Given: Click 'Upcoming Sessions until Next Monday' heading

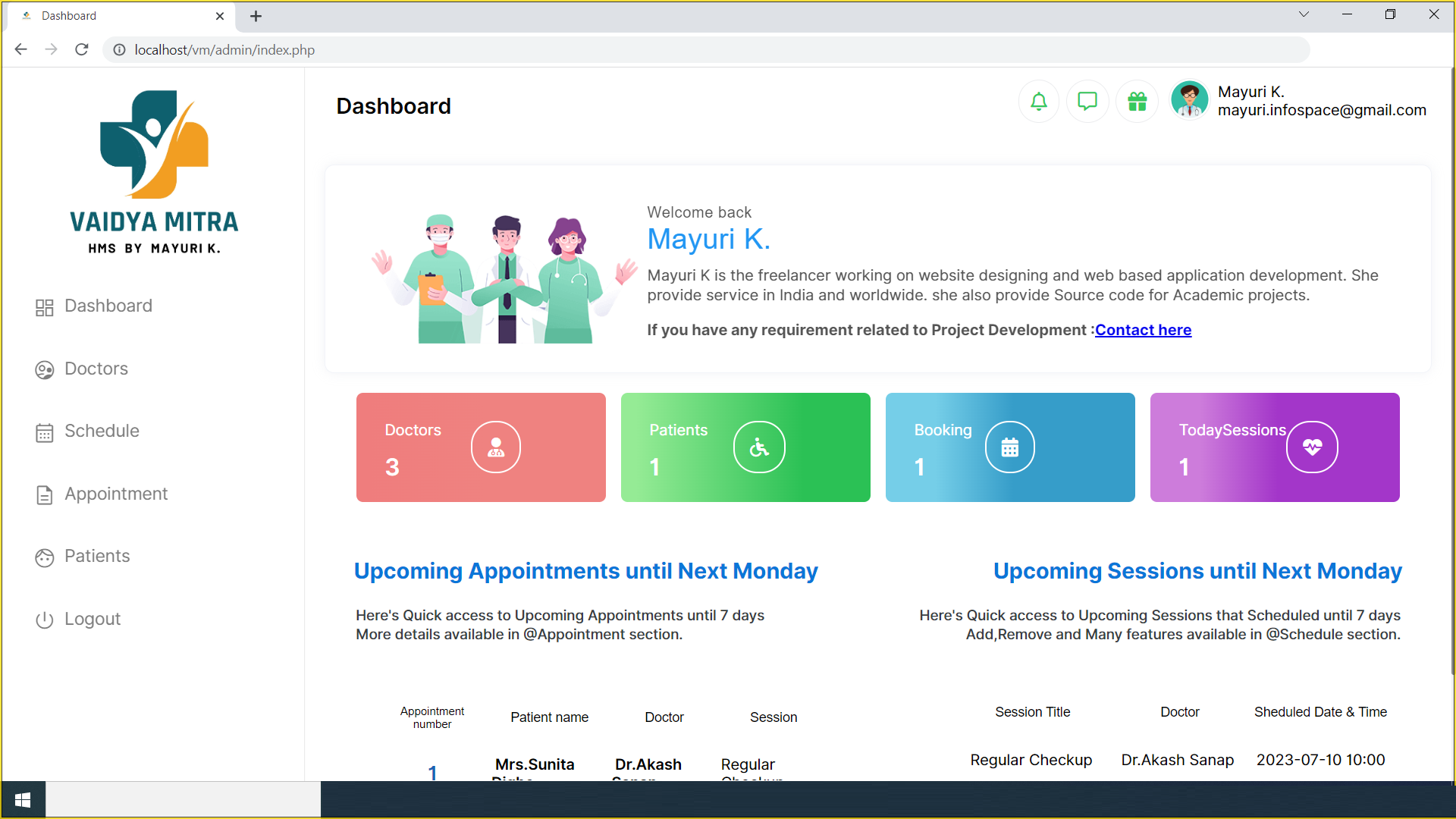Looking at the screenshot, I should (1197, 571).
